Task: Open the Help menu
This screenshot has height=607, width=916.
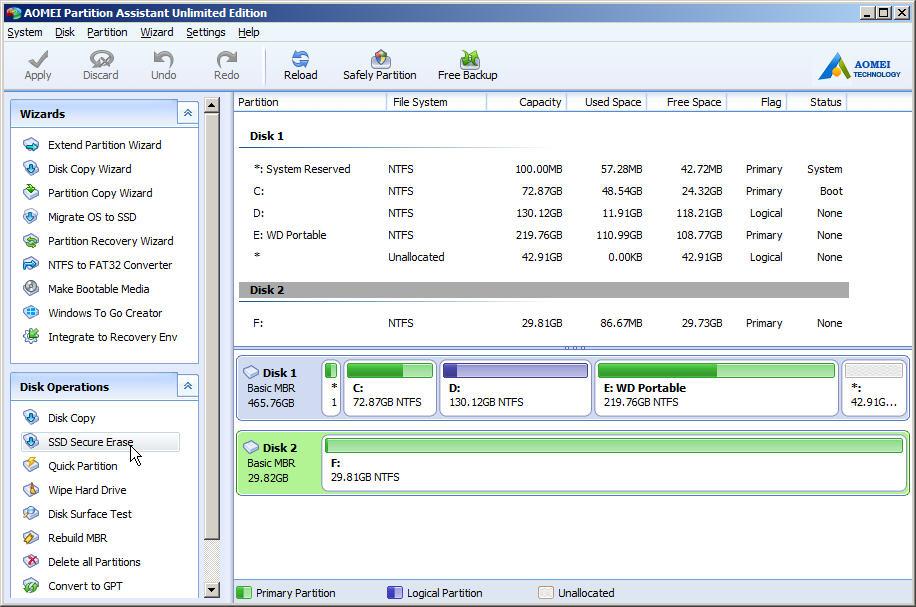Action: pos(248,32)
